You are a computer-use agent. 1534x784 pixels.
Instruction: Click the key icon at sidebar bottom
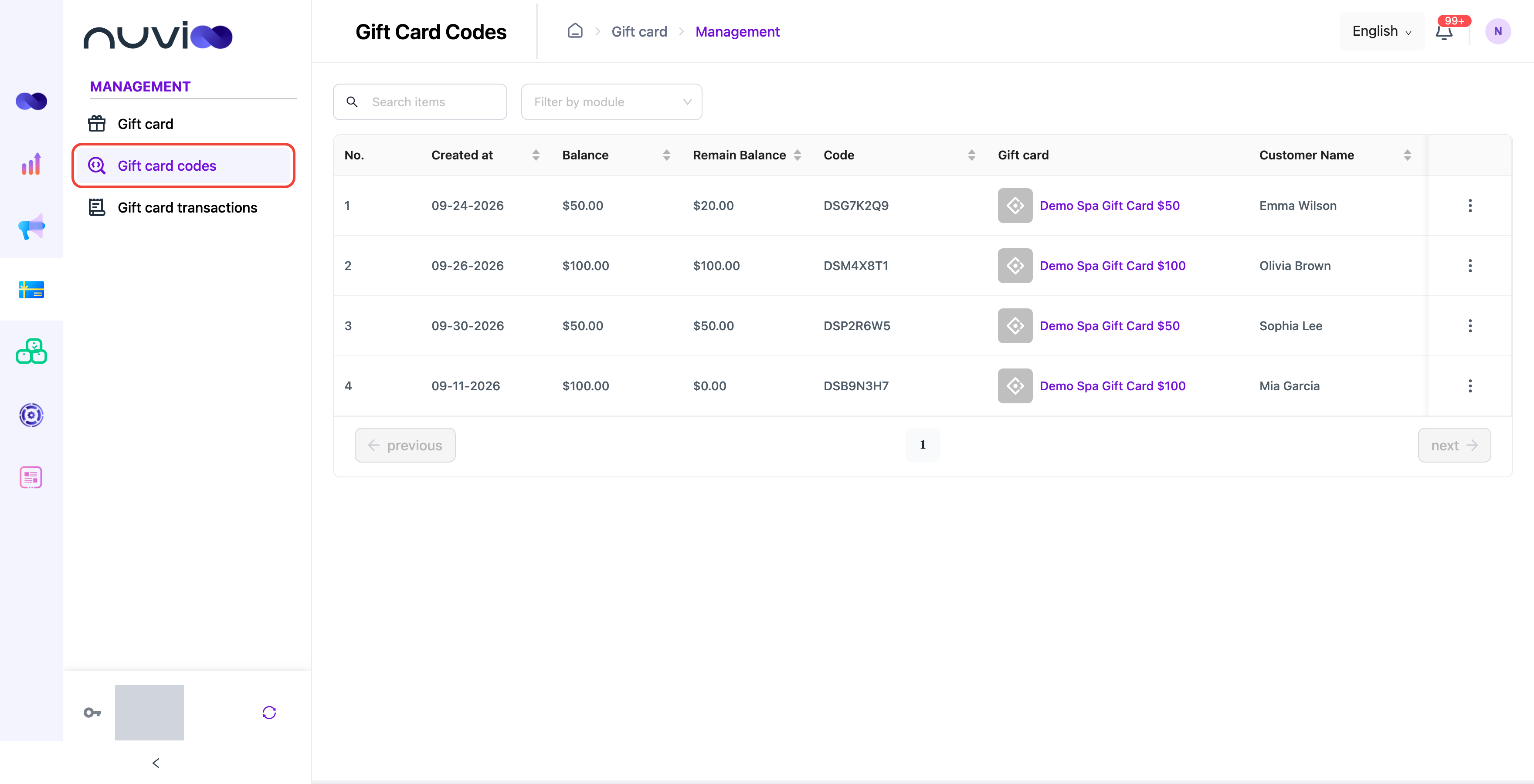[x=92, y=713]
